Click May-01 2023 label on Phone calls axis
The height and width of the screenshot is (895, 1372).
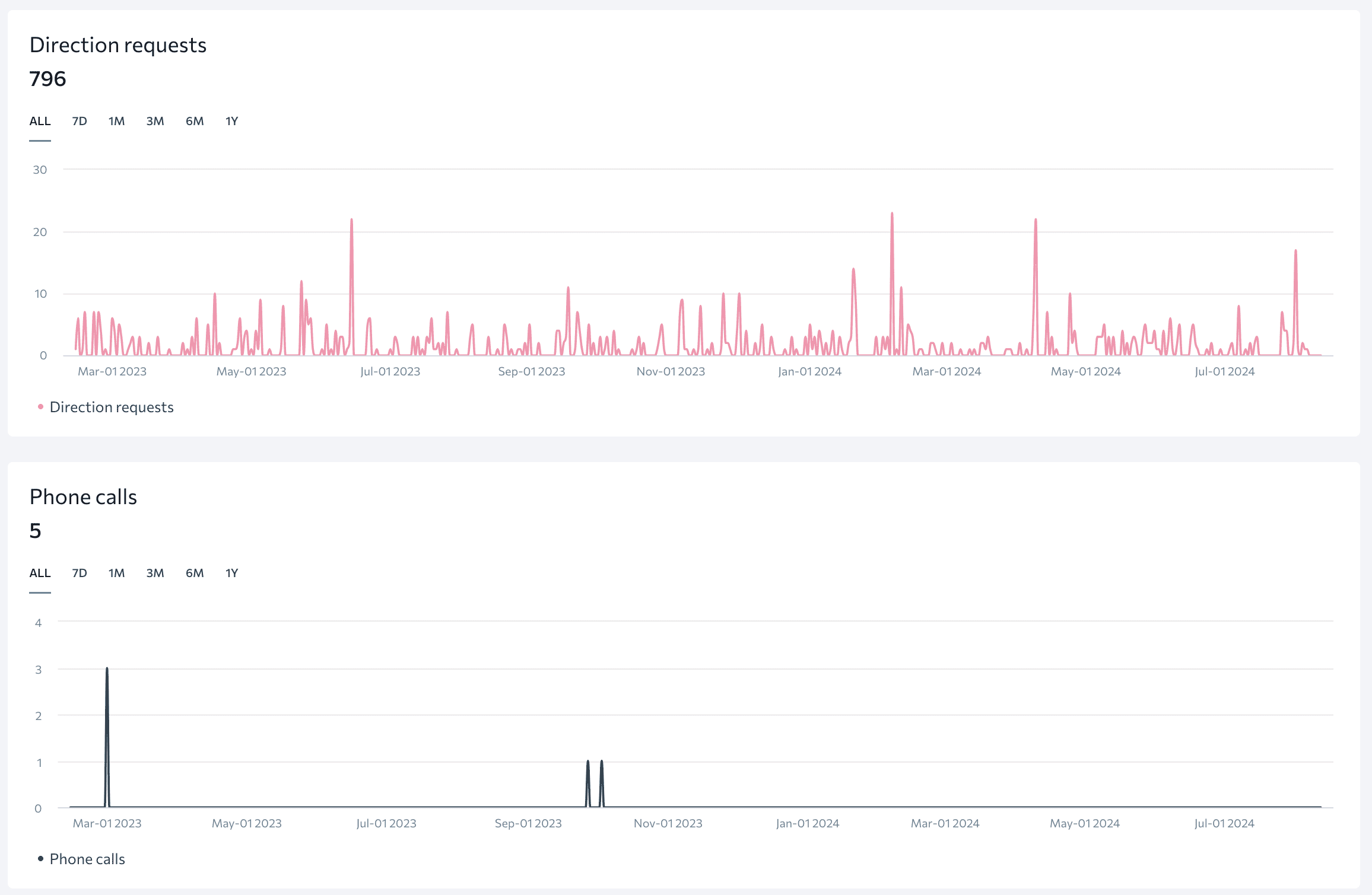247,824
